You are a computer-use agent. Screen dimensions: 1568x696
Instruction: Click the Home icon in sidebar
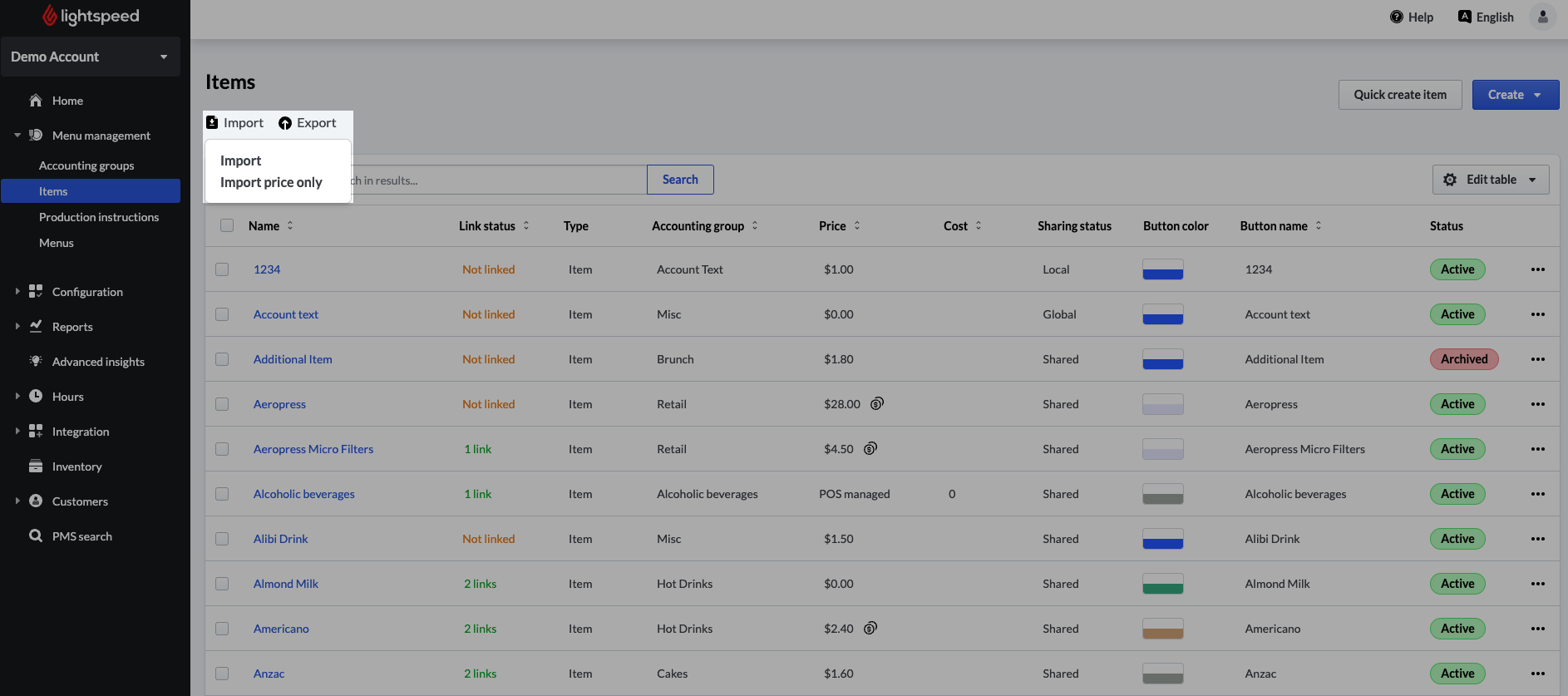tap(36, 101)
